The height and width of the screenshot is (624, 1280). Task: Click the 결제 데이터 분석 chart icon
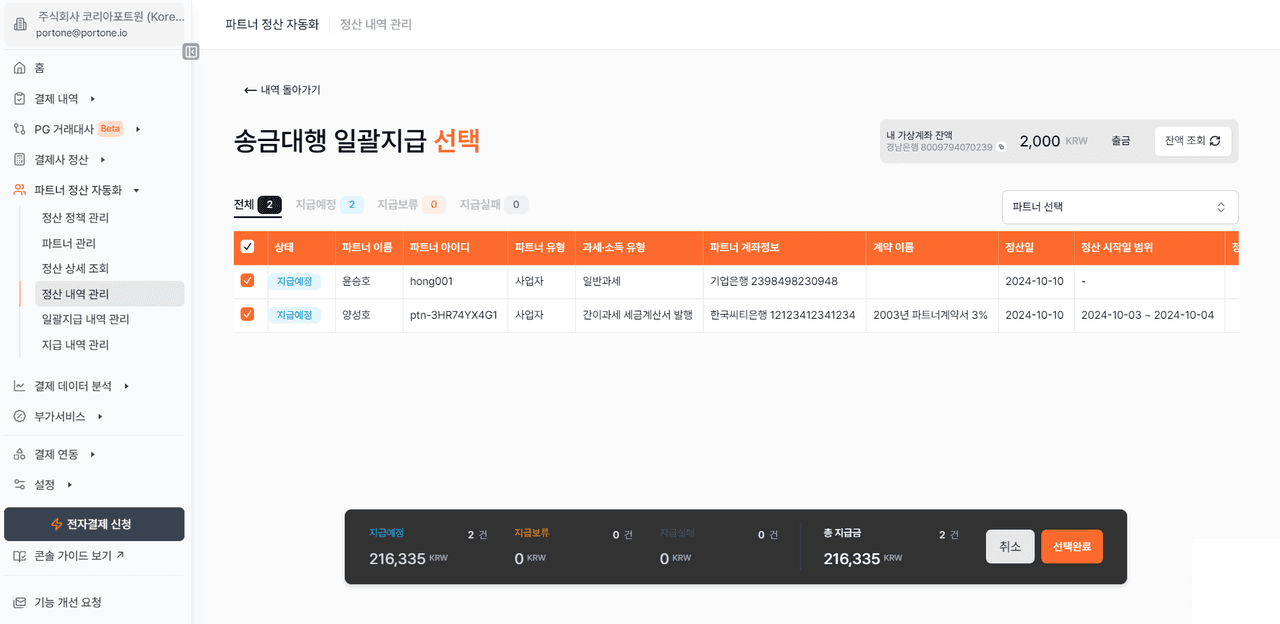[19, 386]
